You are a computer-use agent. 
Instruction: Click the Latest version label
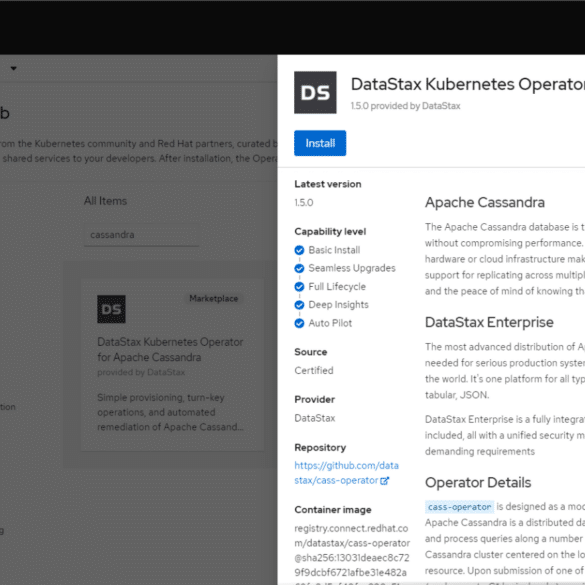[328, 184]
